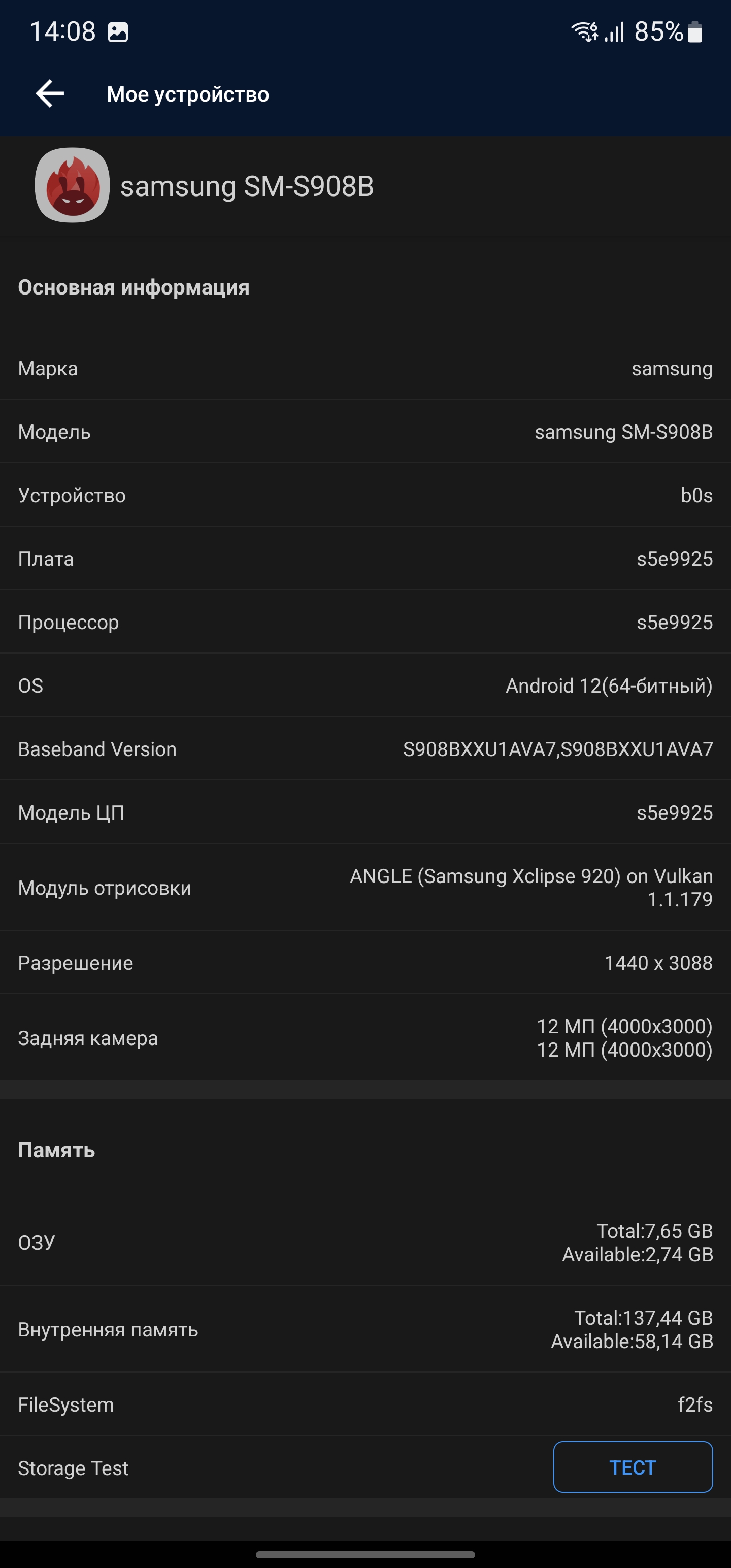Tap the AnTuTu flame app icon
Screen dimensions: 731x1568
(x=73, y=185)
